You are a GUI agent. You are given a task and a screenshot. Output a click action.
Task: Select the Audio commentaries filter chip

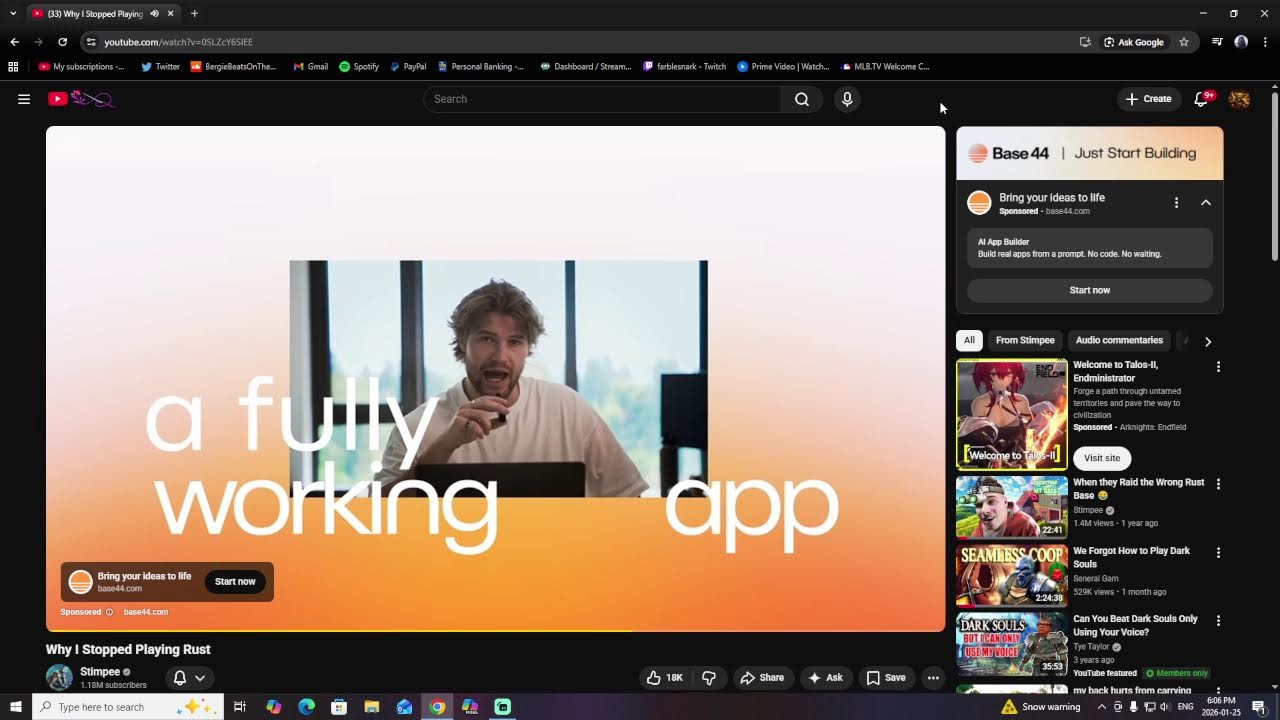click(1119, 340)
